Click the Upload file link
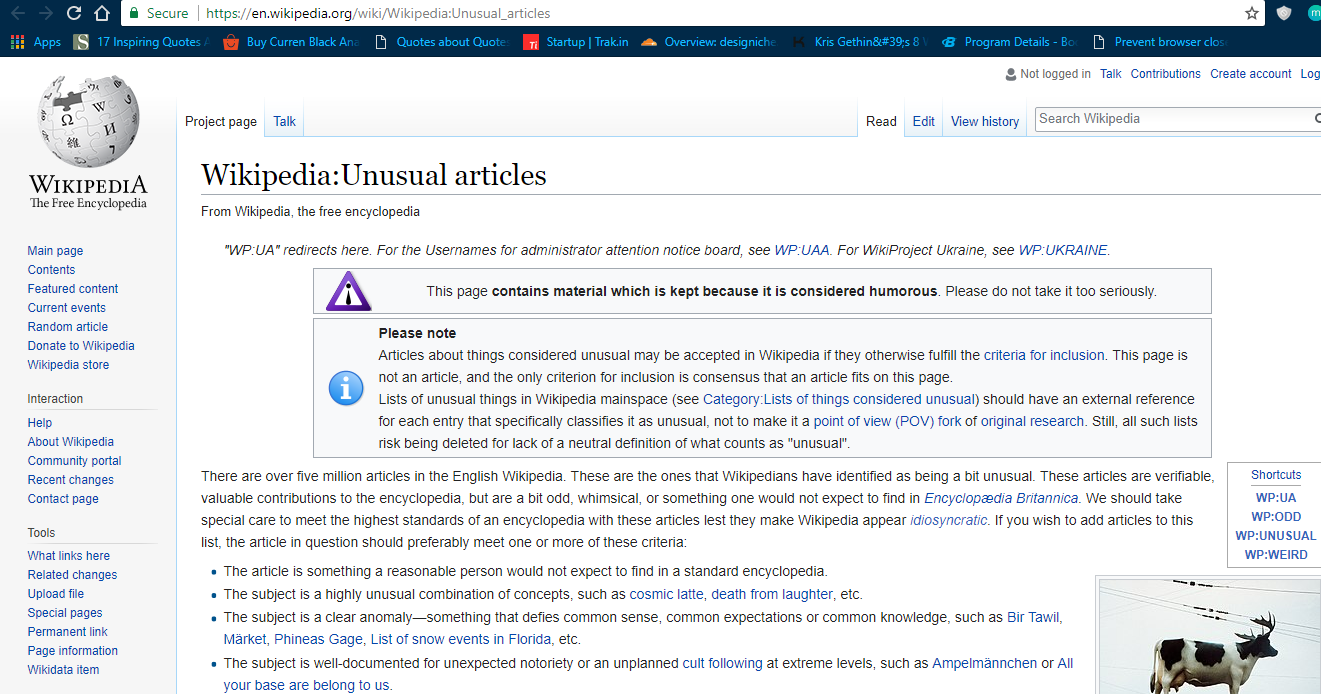The height and width of the screenshot is (694, 1321). click(56, 594)
